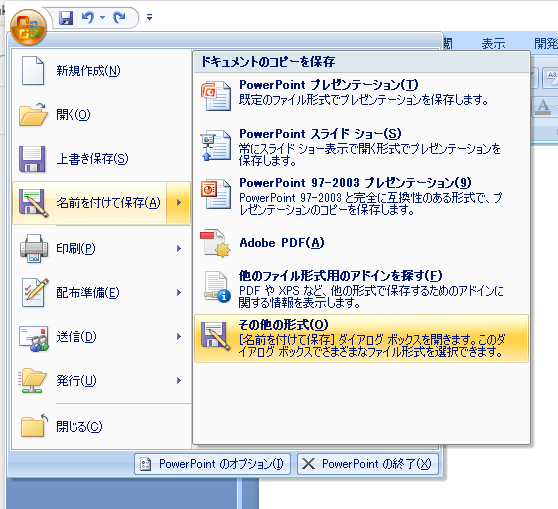This screenshot has width=558, height=509.
Task: Open the Undo history dropdown arrow
Action: pyautogui.click(x=102, y=17)
